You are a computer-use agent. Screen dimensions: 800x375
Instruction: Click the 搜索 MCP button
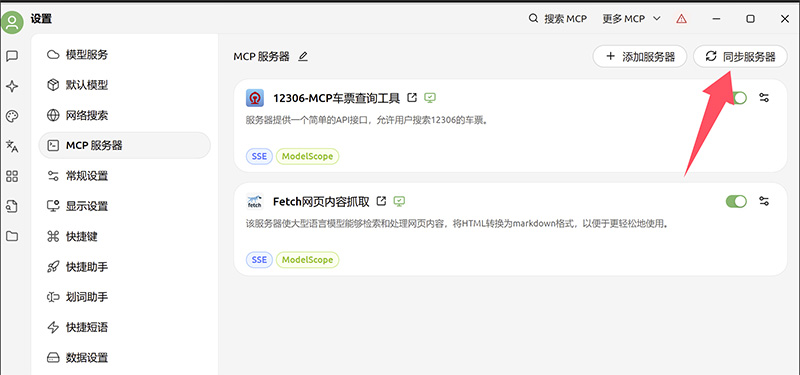coord(558,19)
